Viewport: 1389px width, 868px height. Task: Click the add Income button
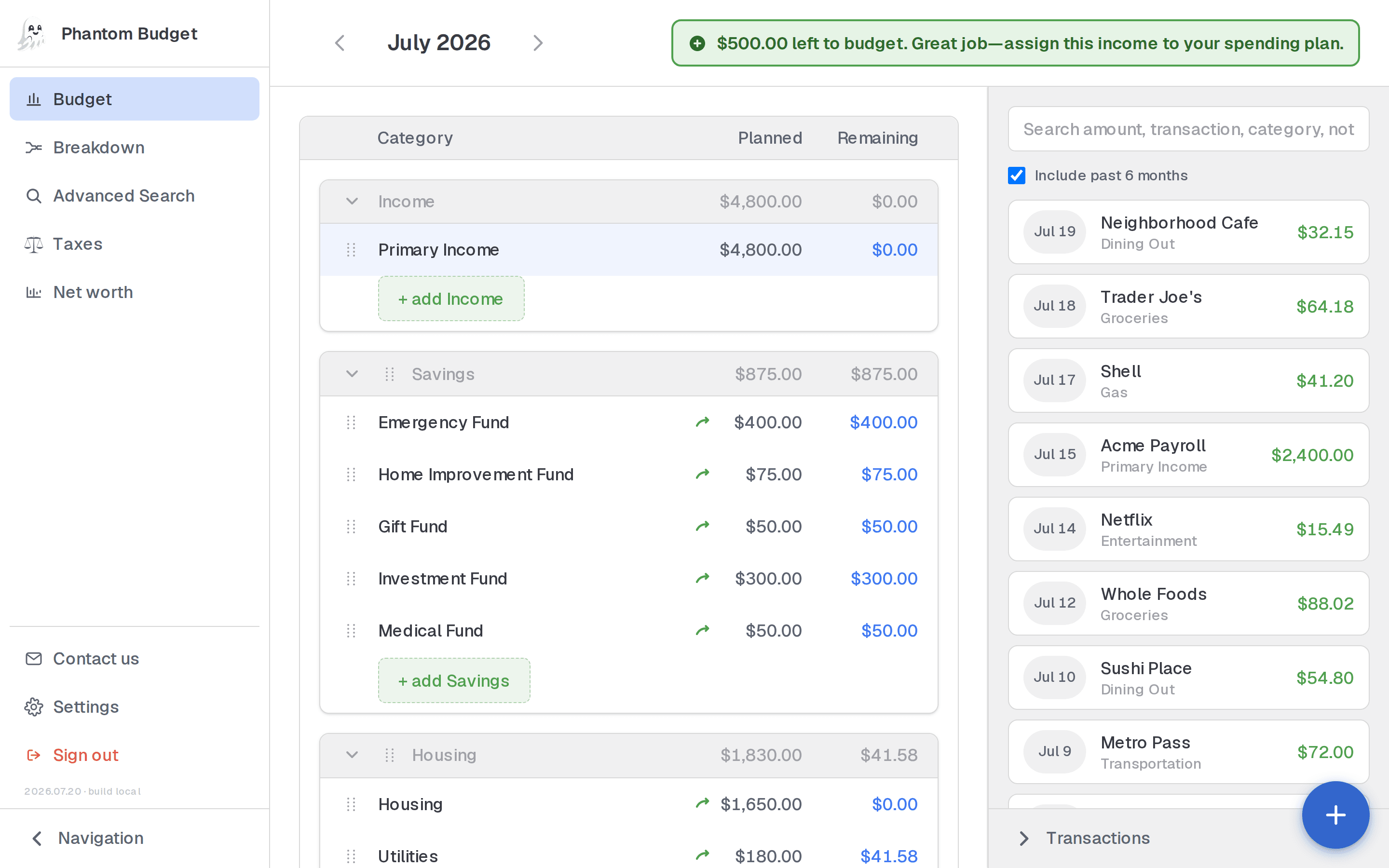pyautogui.click(x=451, y=298)
